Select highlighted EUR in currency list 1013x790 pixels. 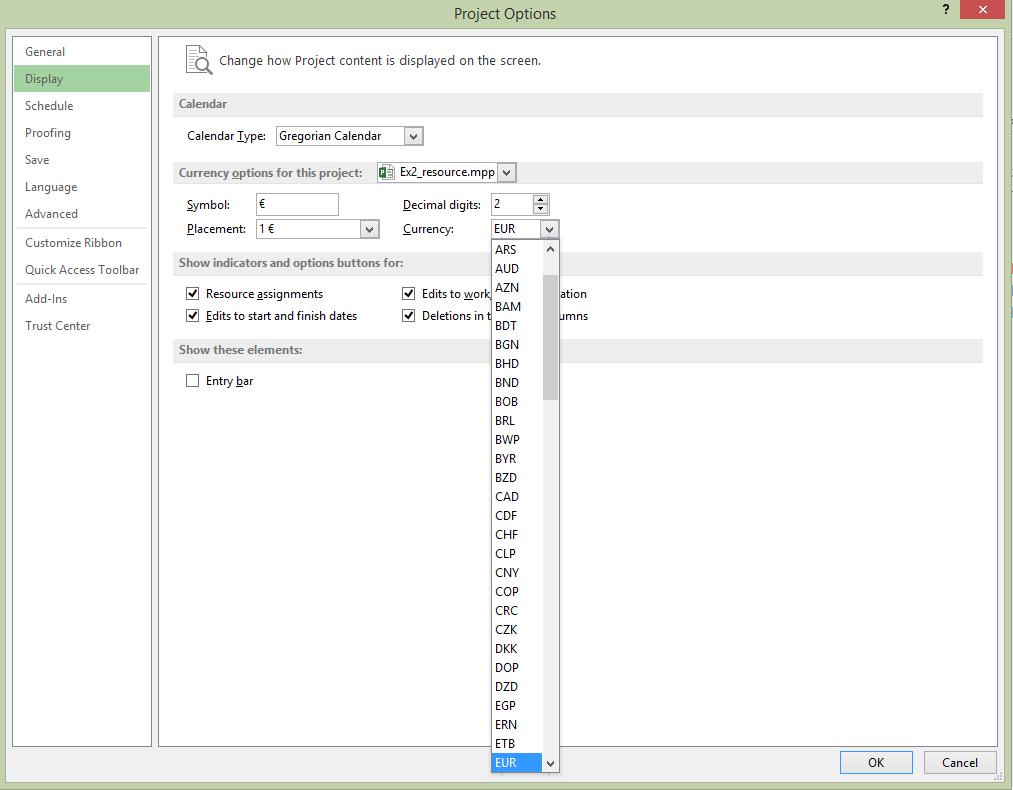[517, 763]
